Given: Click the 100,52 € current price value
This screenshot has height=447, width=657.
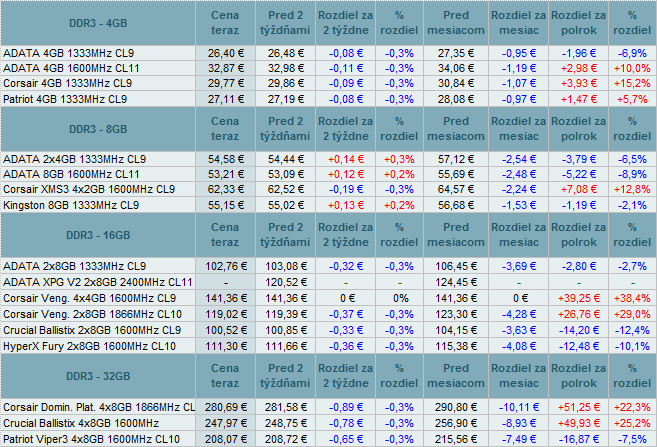Looking at the screenshot, I should pos(226,330).
